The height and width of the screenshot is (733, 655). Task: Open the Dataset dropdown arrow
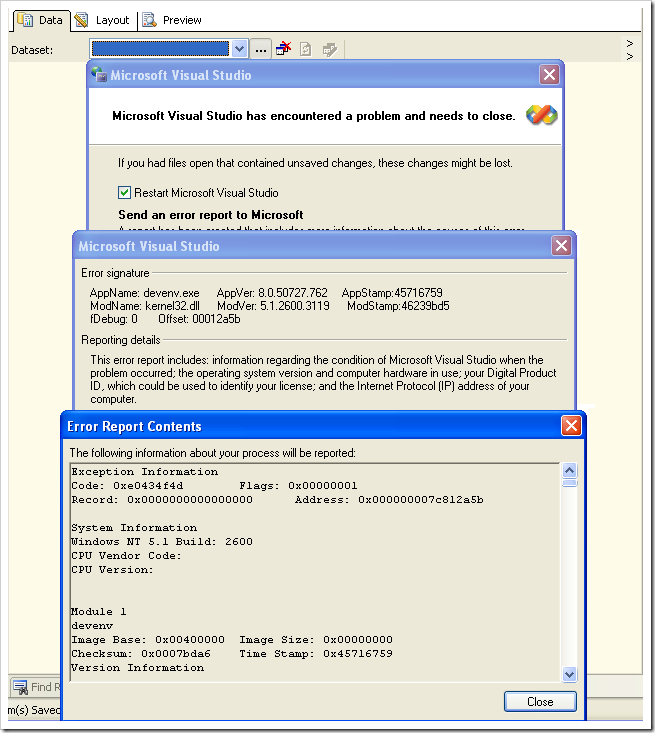(x=239, y=49)
